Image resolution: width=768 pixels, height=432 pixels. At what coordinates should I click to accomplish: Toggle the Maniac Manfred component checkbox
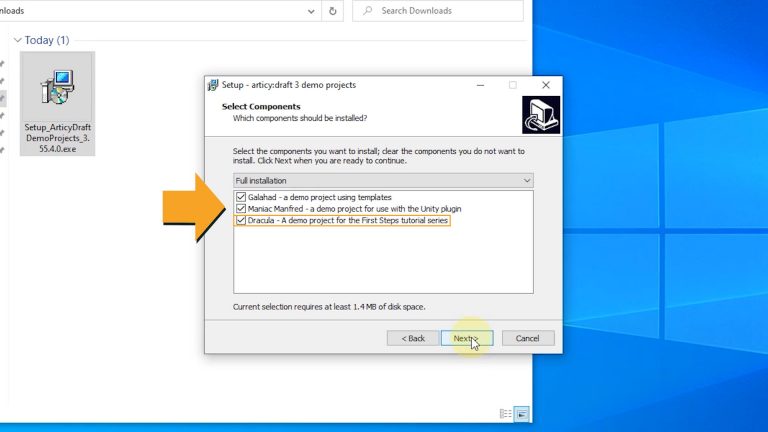pyautogui.click(x=240, y=209)
